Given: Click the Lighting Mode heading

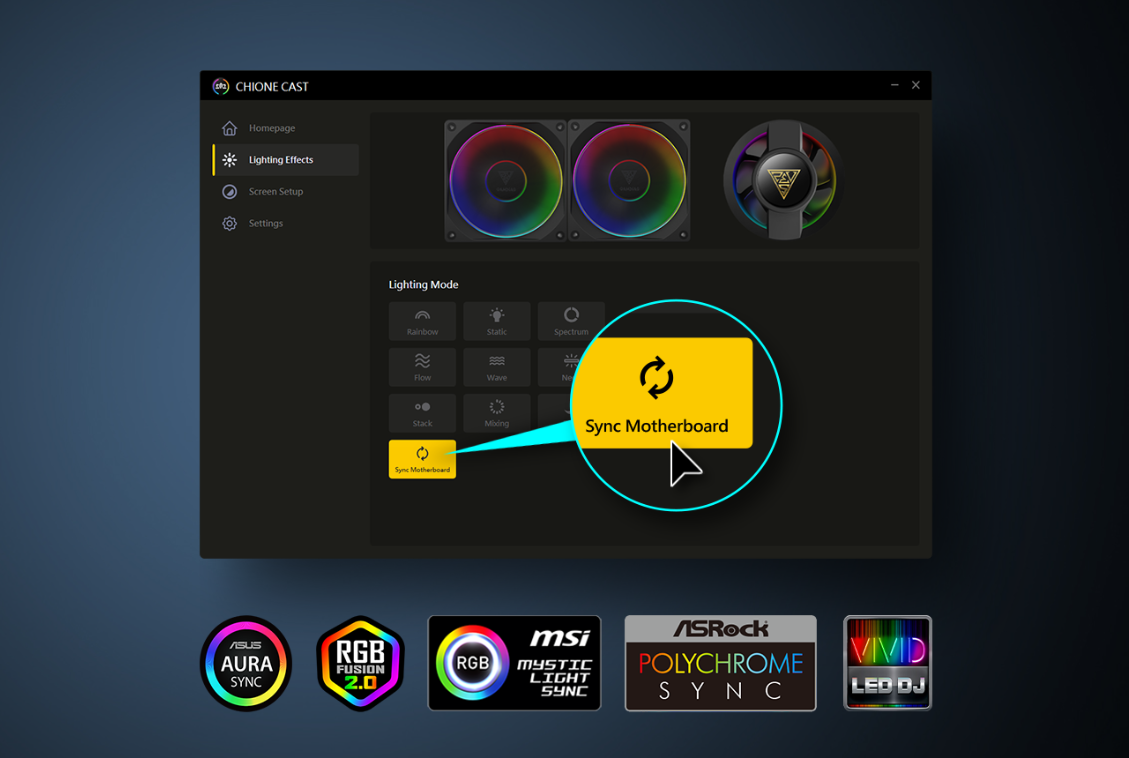Looking at the screenshot, I should (423, 284).
